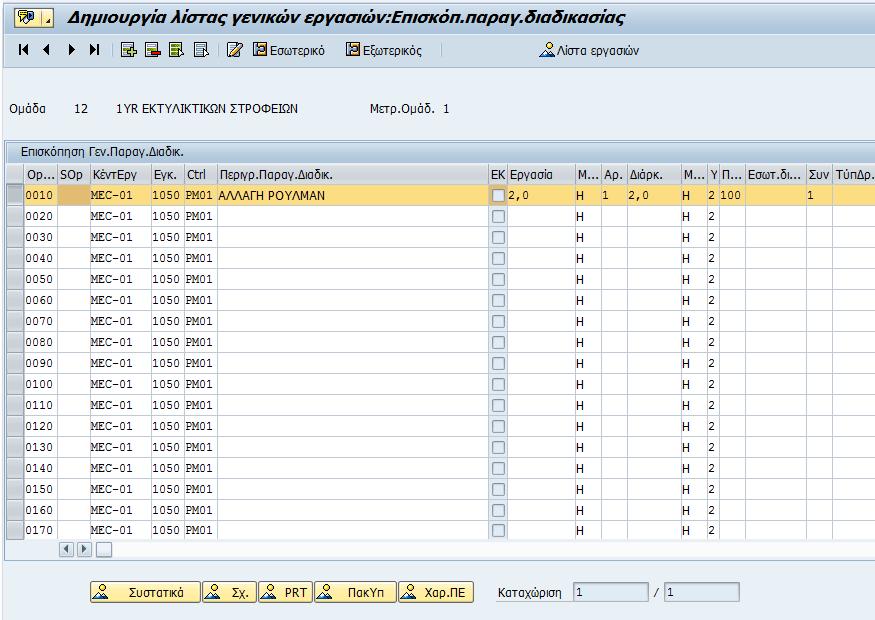Viewport: 875px width, 620px height.
Task: Click the horizontal scrollbar thumb under table
Action: pos(103,550)
